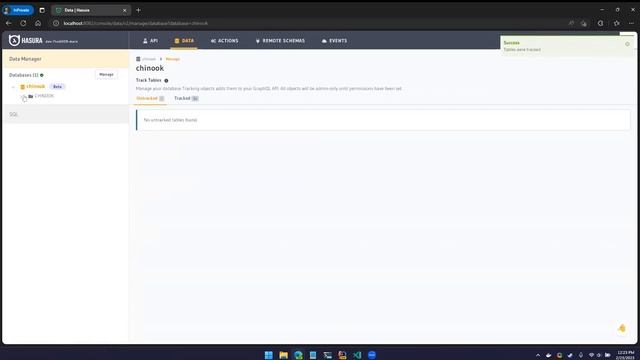Open the blue round app in taskbar
This screenshot has height=360, width=640.
tap(372, 355)
